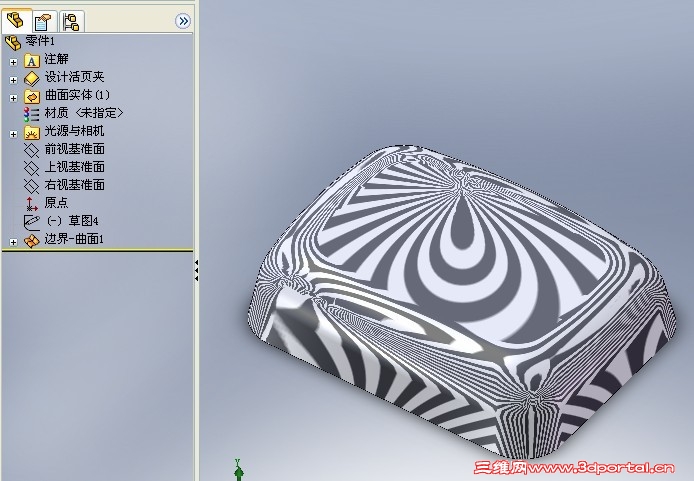This screenshot has width=694, height=481.
Task: Select the (-) 草图4 label
Action: pos(72,221)
